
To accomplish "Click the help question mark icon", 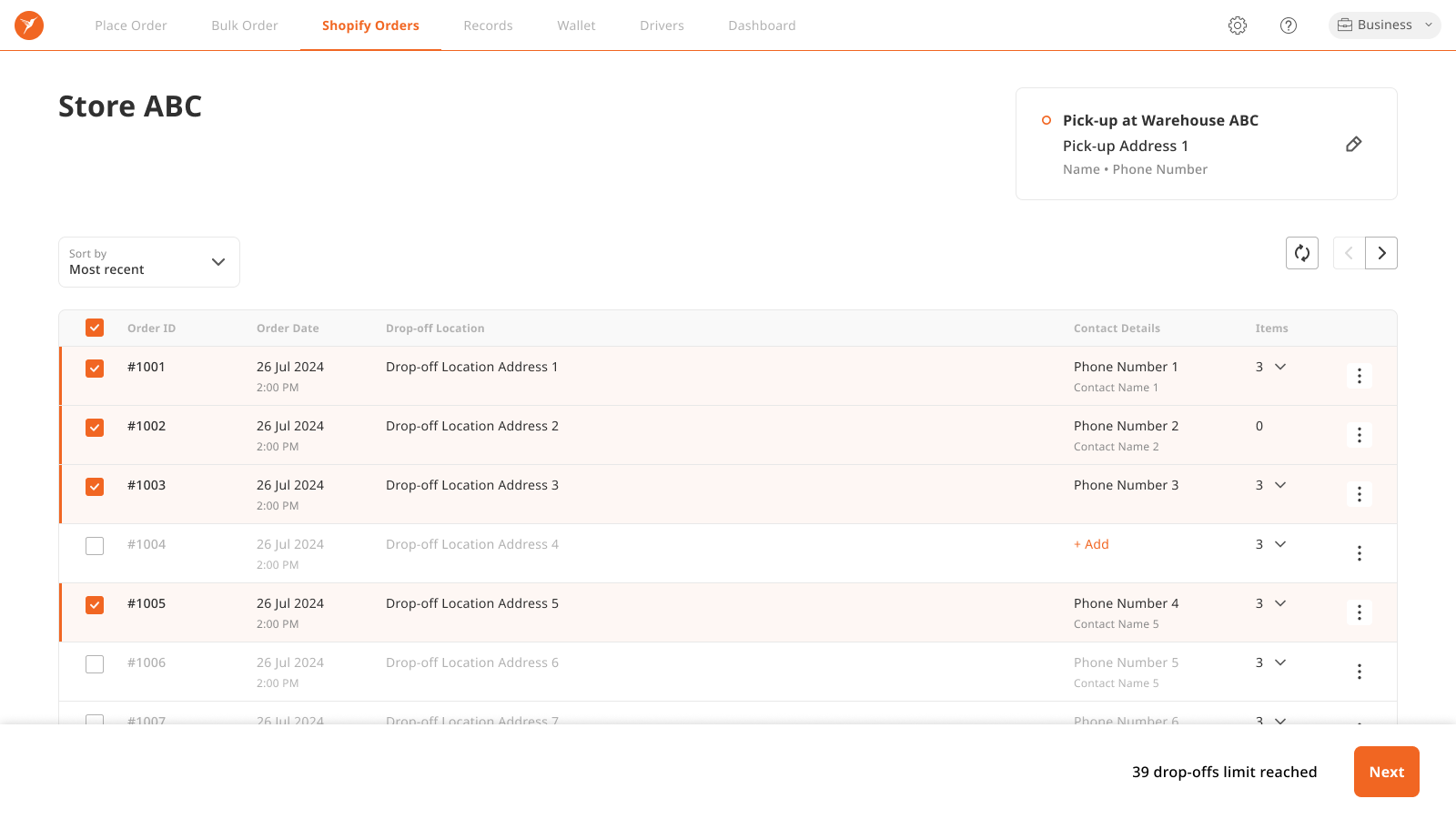I will [x=1289, y=25].
